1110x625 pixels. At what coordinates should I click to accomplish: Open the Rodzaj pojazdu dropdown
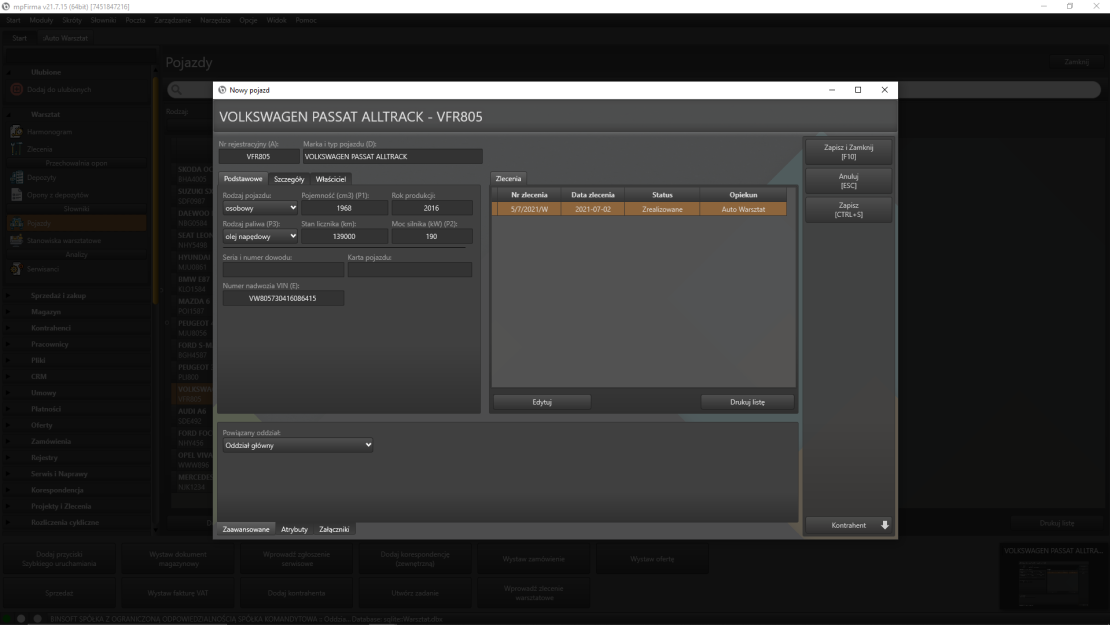(x=260, y=208)
